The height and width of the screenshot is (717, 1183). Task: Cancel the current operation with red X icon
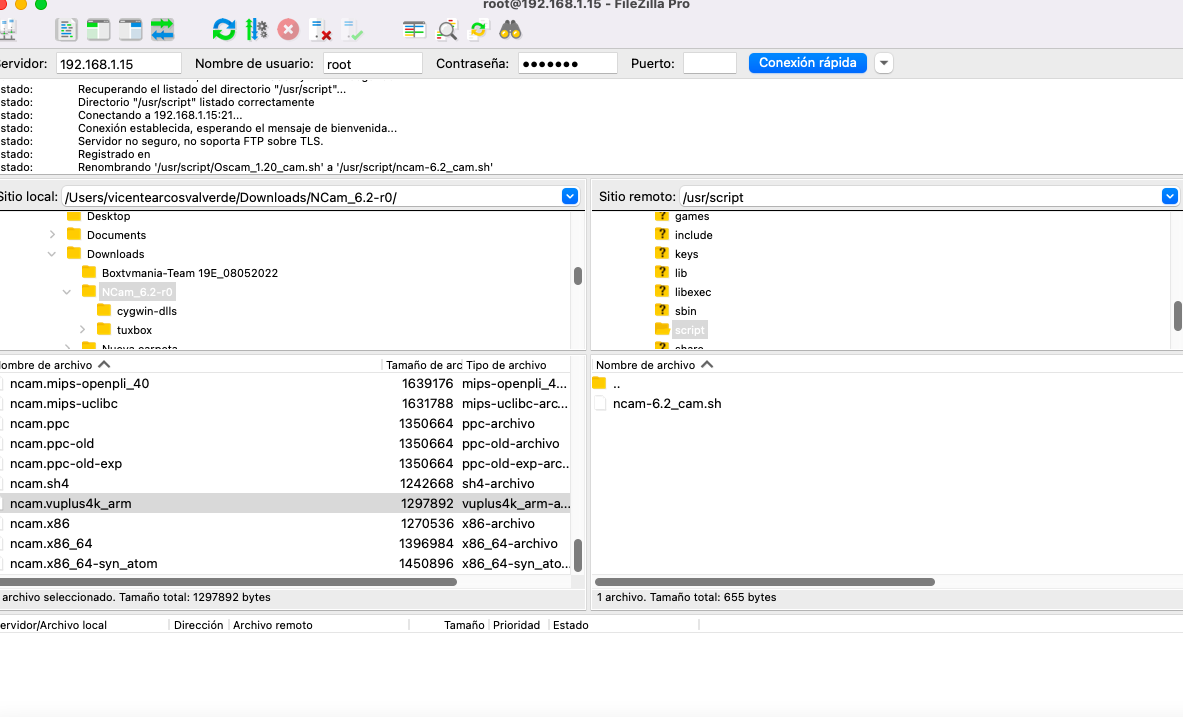pyautogui.click(x=288, y=30)
